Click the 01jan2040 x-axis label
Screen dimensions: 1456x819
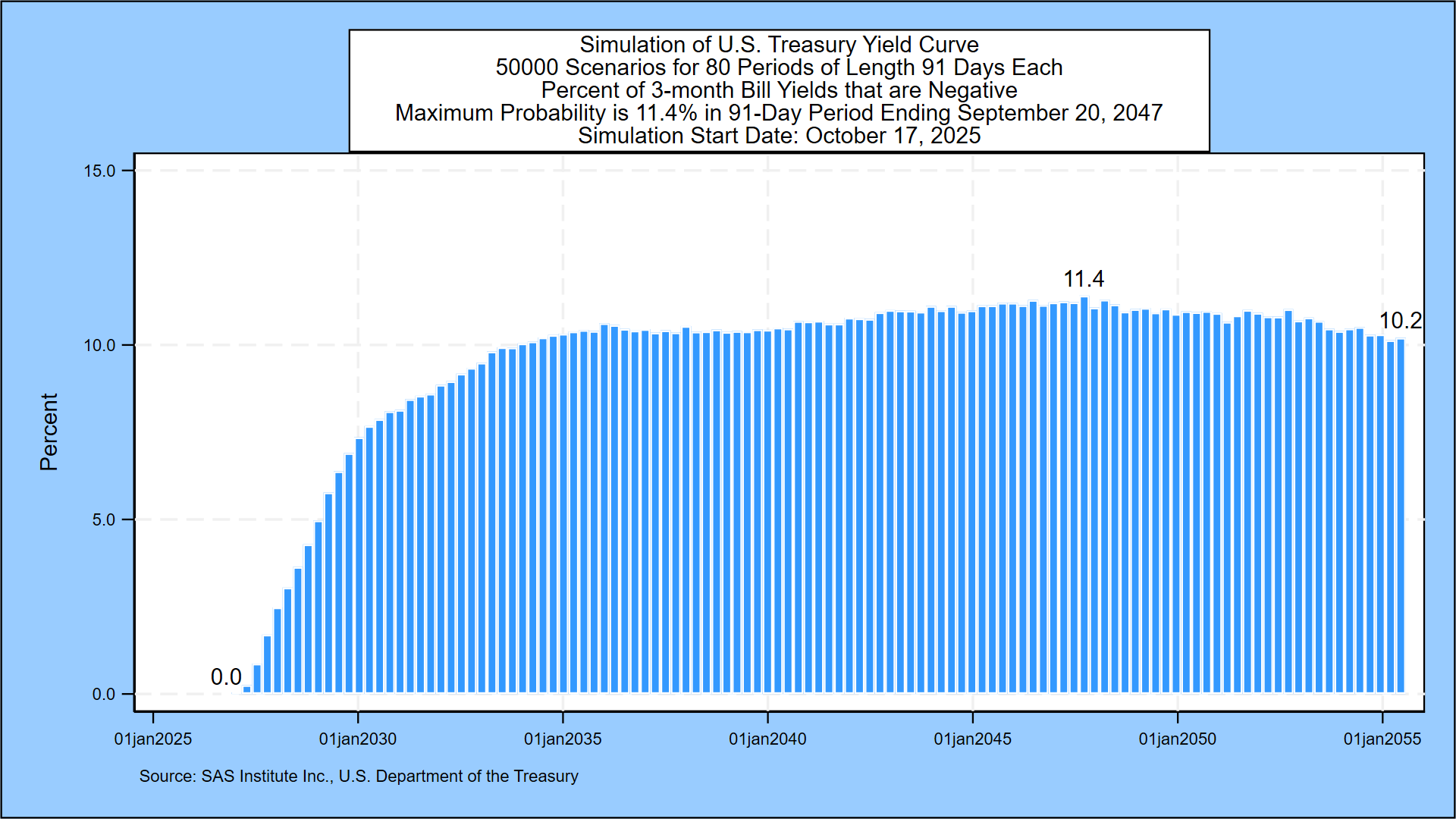(767, 739)
